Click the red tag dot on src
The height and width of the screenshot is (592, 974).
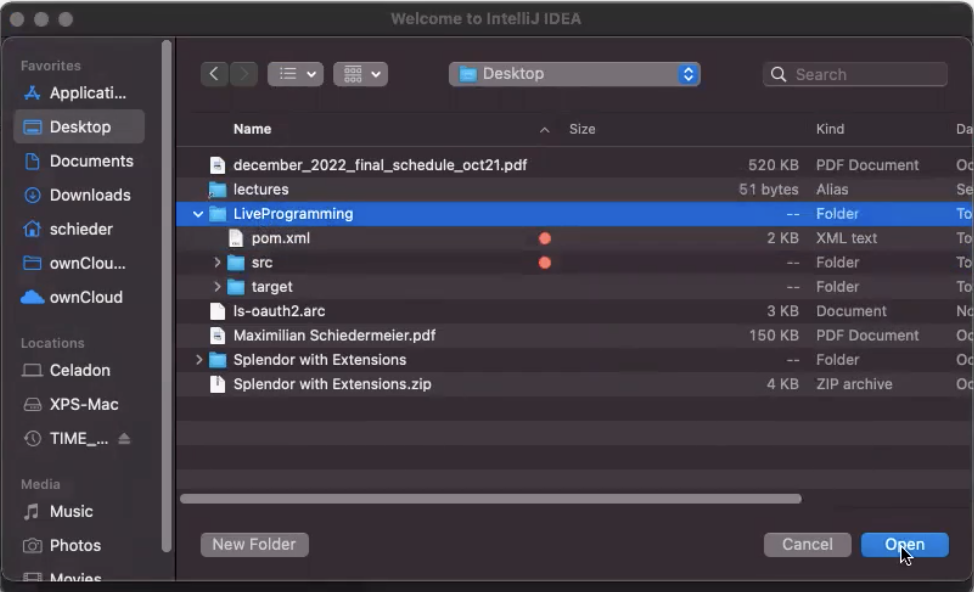545,263
